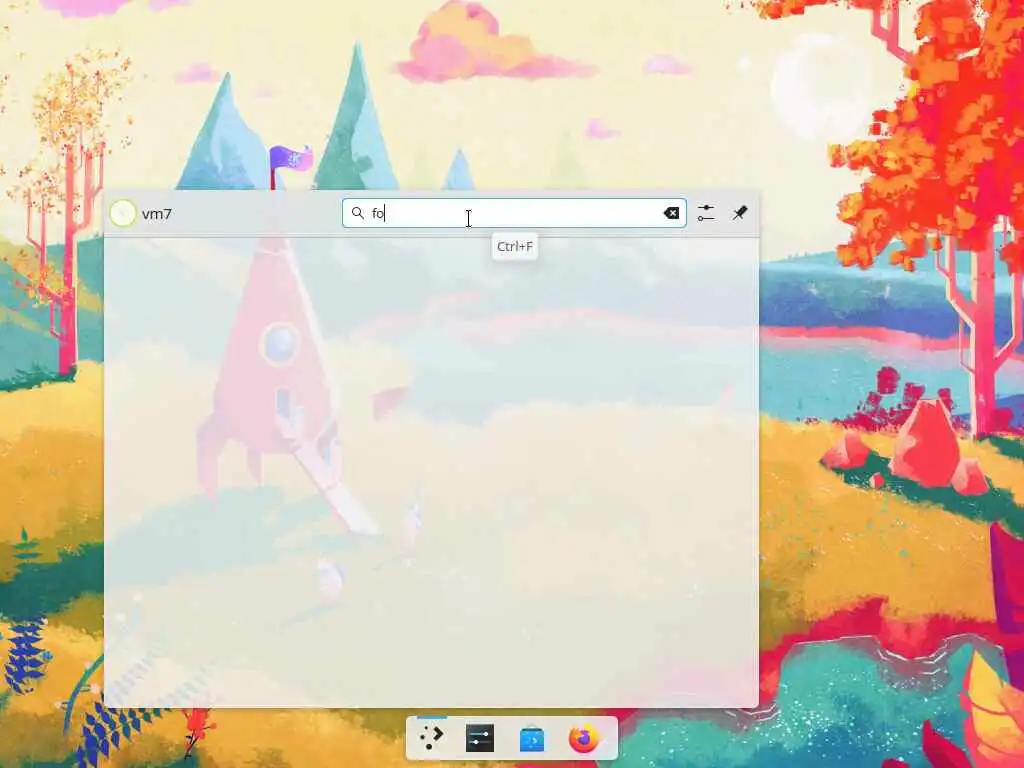Click the vm7 user avatar icon
This screenshot has width=1024, height=768.
point(123,214)
